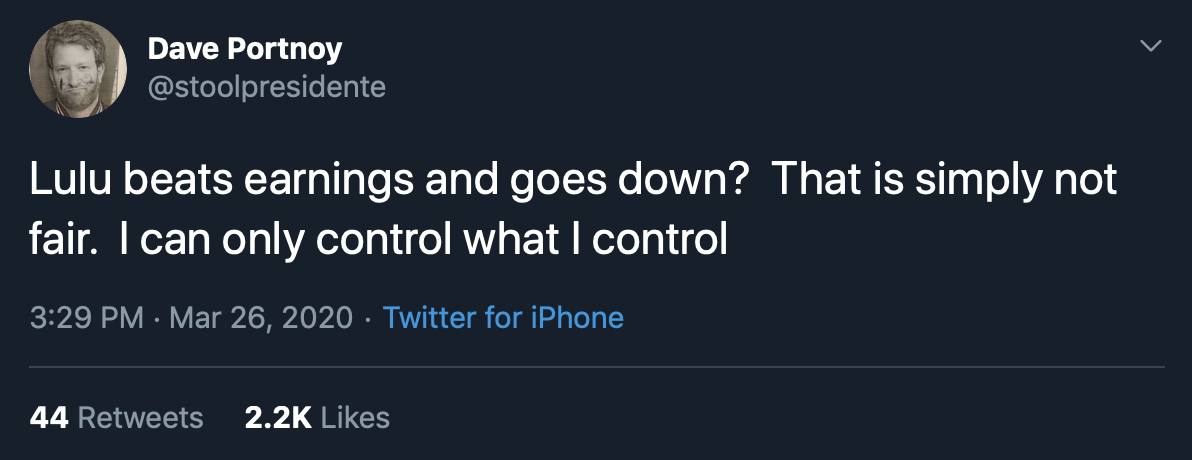Screen dimensions: 1192x460
Task: Click the 3:29 PM timestamp
Action: pos(88,318)
